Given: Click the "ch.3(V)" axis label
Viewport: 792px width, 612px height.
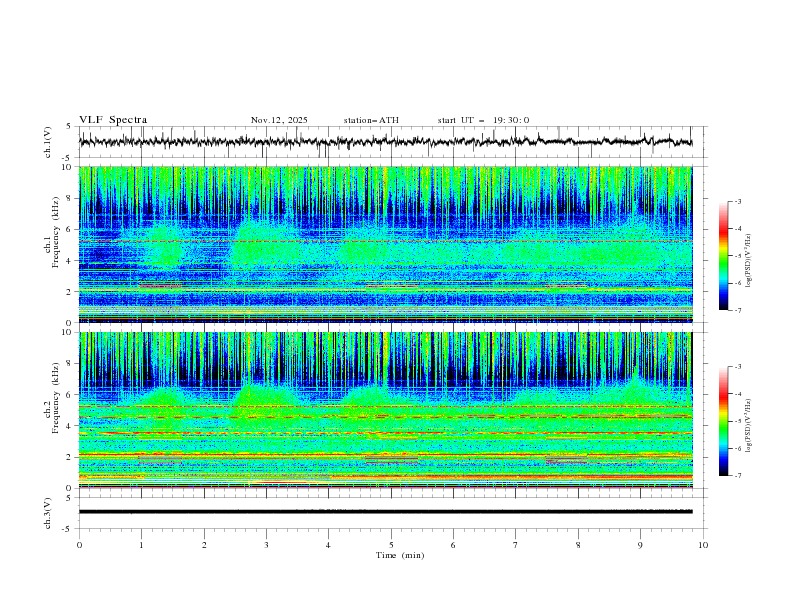Looking at the screenshot, I should (x=48, y=513).
